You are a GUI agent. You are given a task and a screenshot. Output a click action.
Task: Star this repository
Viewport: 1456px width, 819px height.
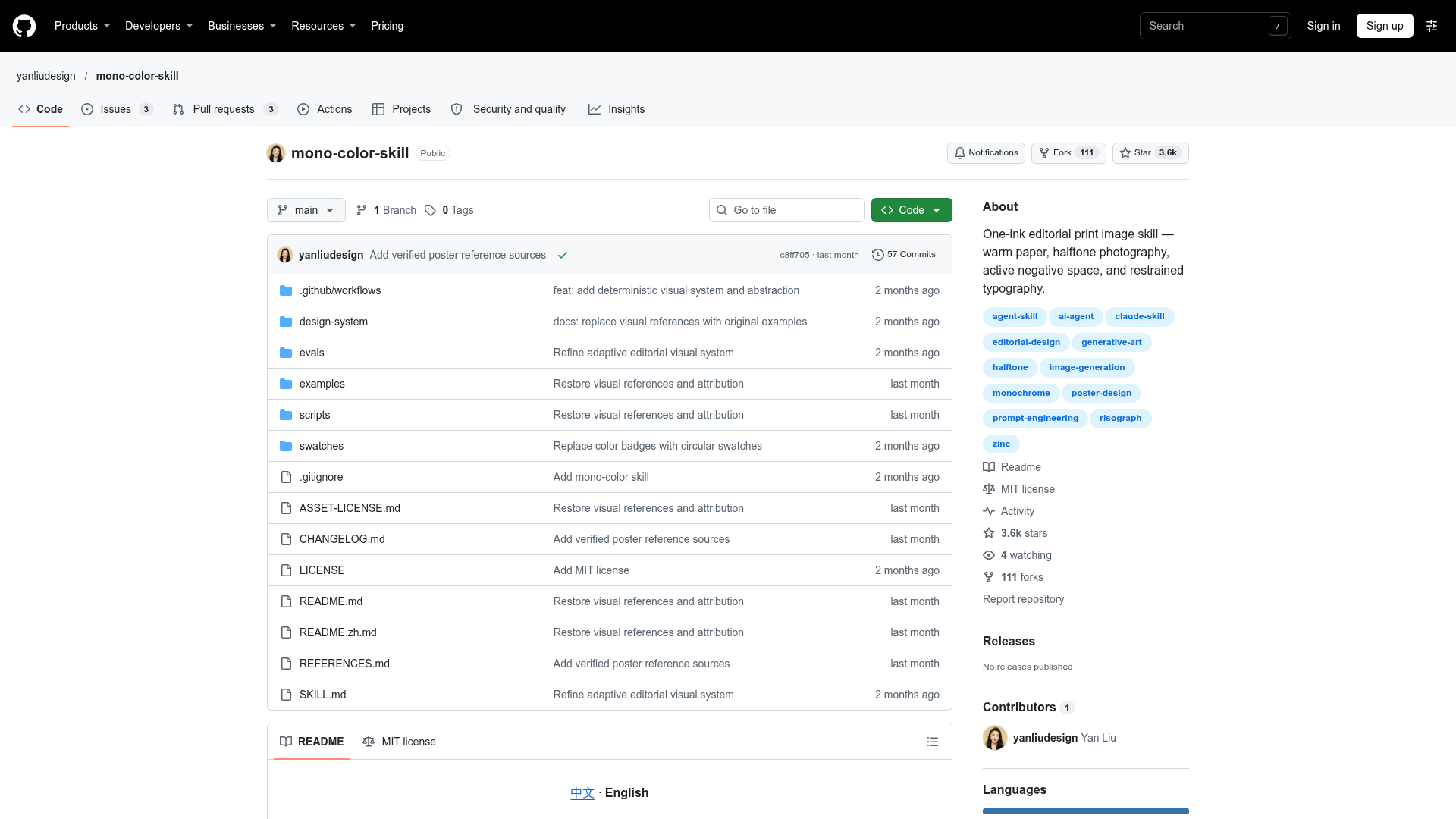(x=1150, y=153)
